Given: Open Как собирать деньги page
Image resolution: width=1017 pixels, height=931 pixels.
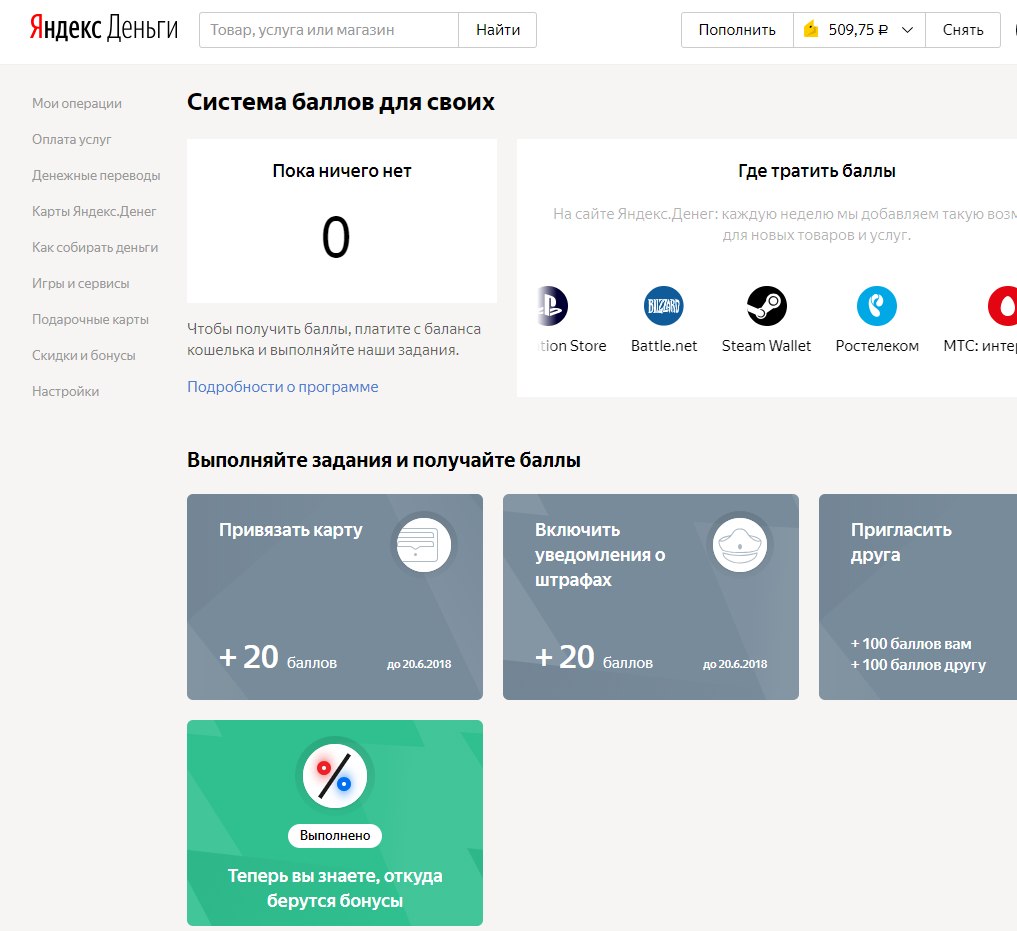Looking at the screenshot, I should [95, 247].
